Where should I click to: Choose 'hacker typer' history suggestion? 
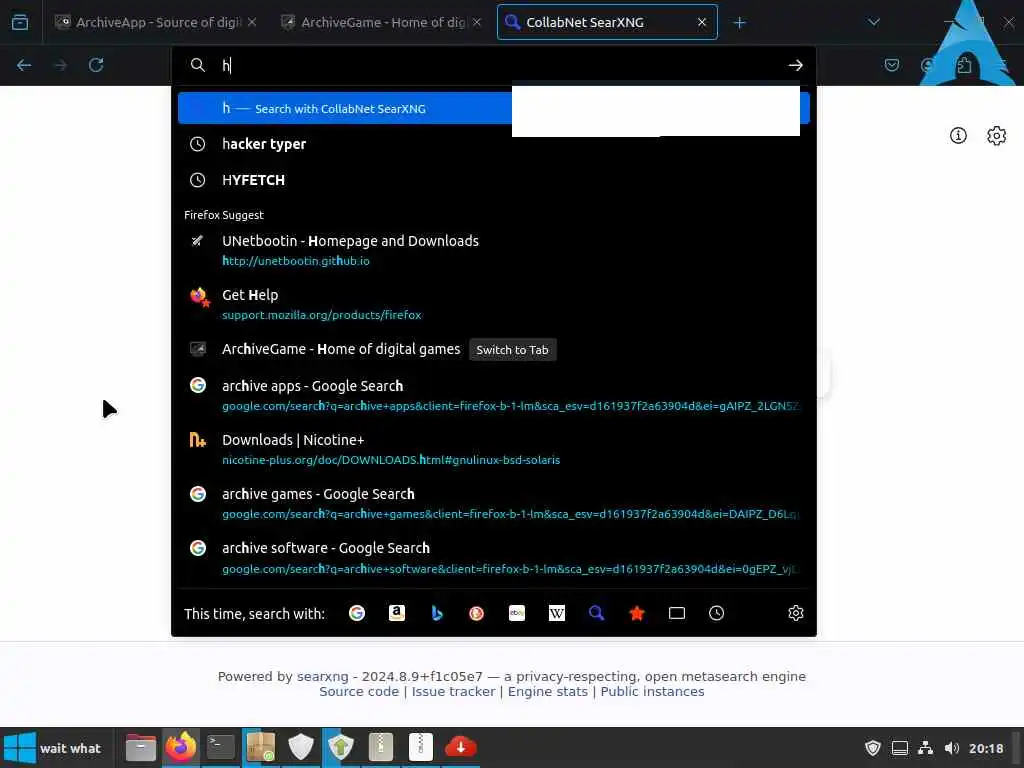coord(493,144)
